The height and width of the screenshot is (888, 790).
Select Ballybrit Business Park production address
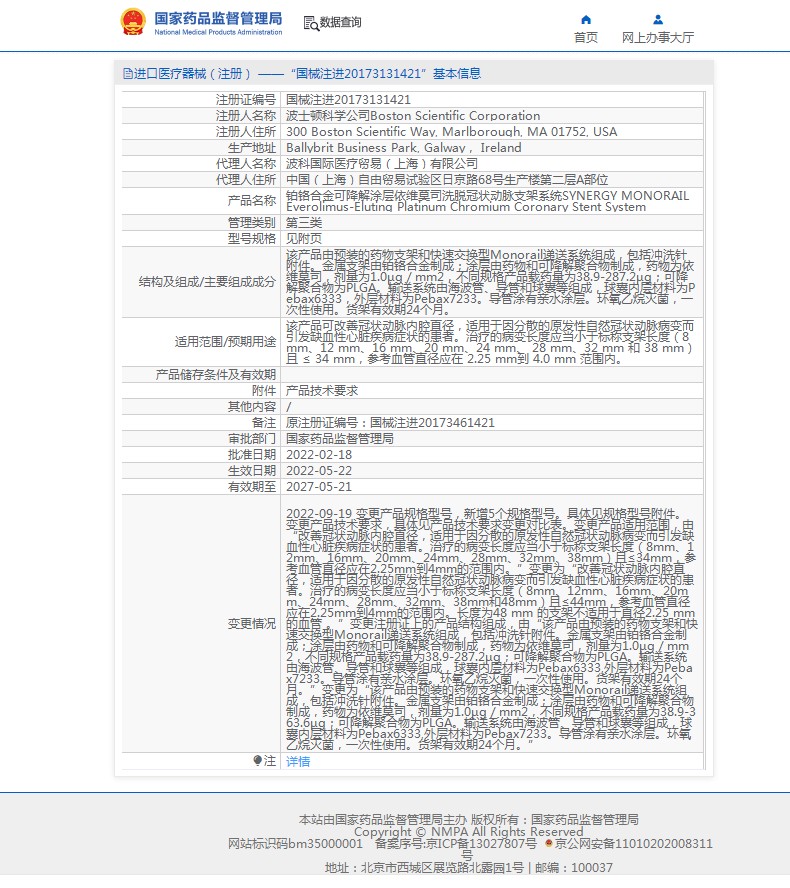(404, 147)
